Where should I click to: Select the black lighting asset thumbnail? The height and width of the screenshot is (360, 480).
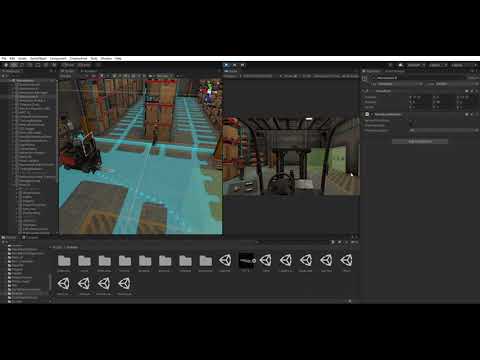point(246,260)
